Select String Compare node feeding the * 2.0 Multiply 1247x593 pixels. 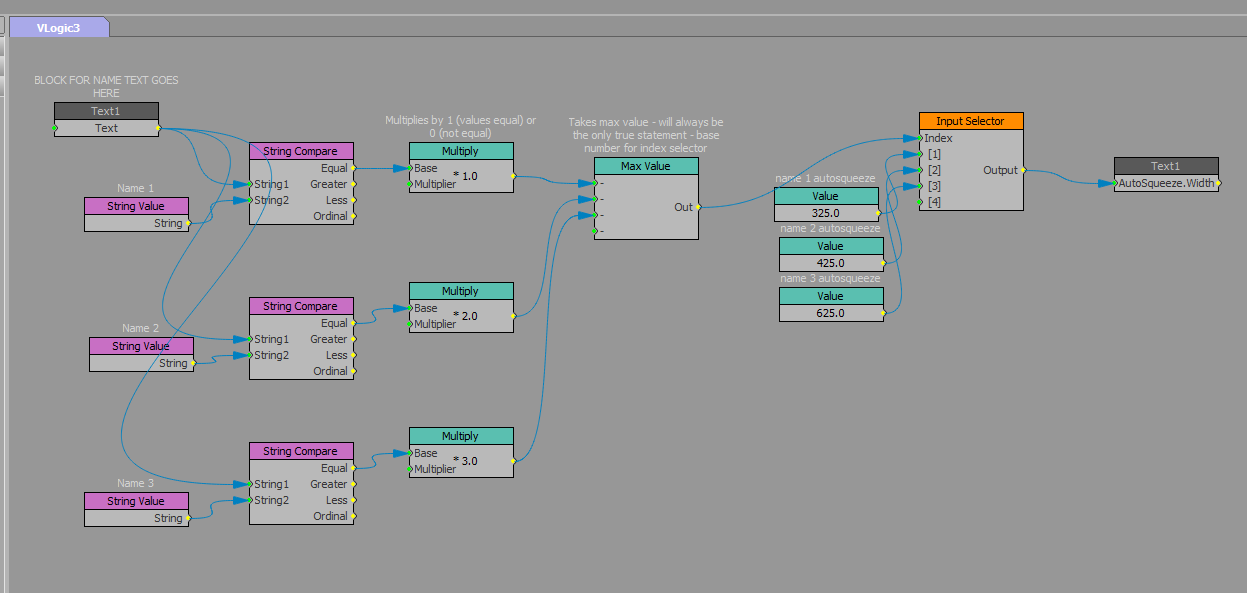click(x=301, y=306)
